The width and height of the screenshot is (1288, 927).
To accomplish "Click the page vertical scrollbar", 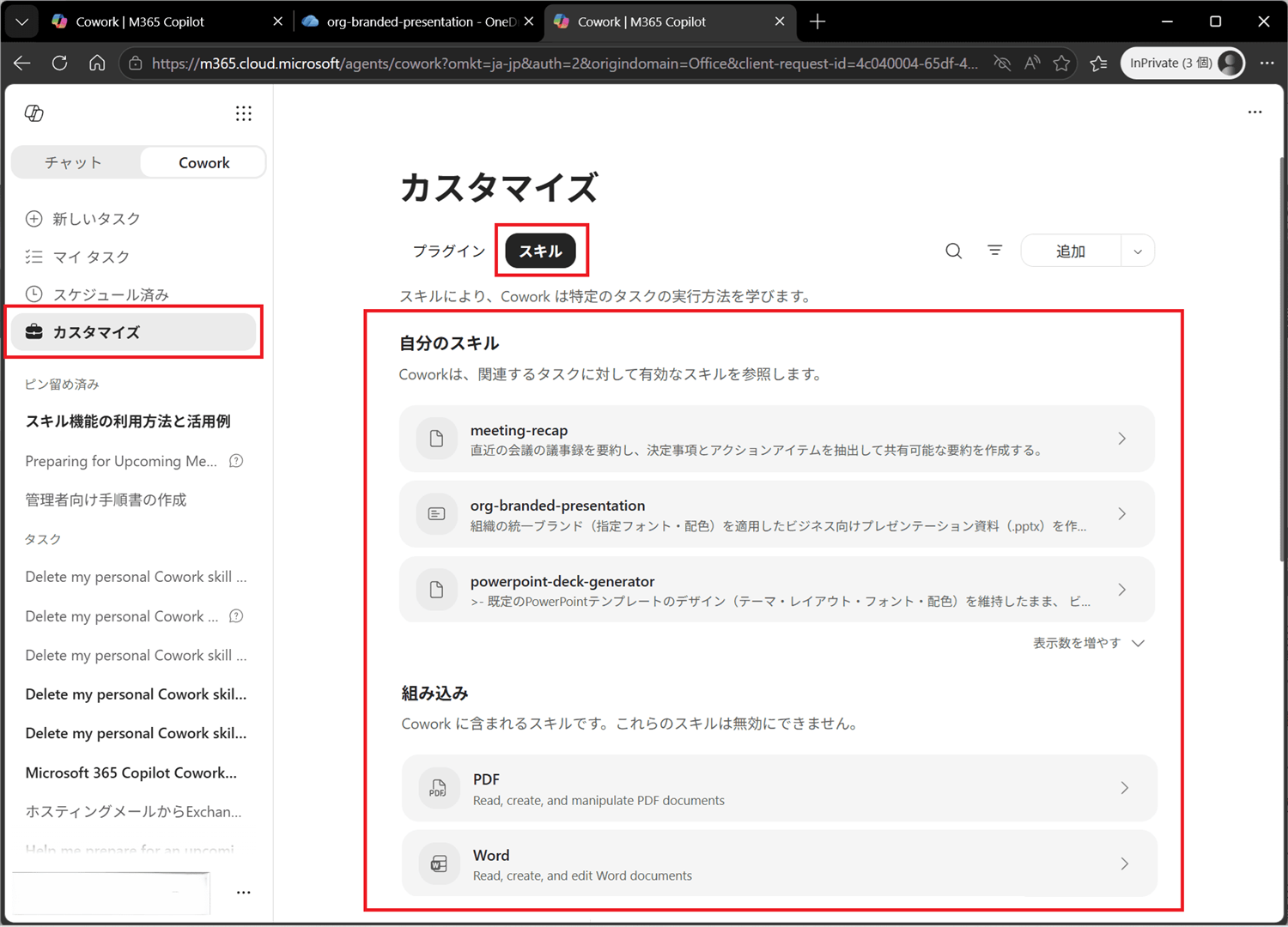I will click(1282, 360).
